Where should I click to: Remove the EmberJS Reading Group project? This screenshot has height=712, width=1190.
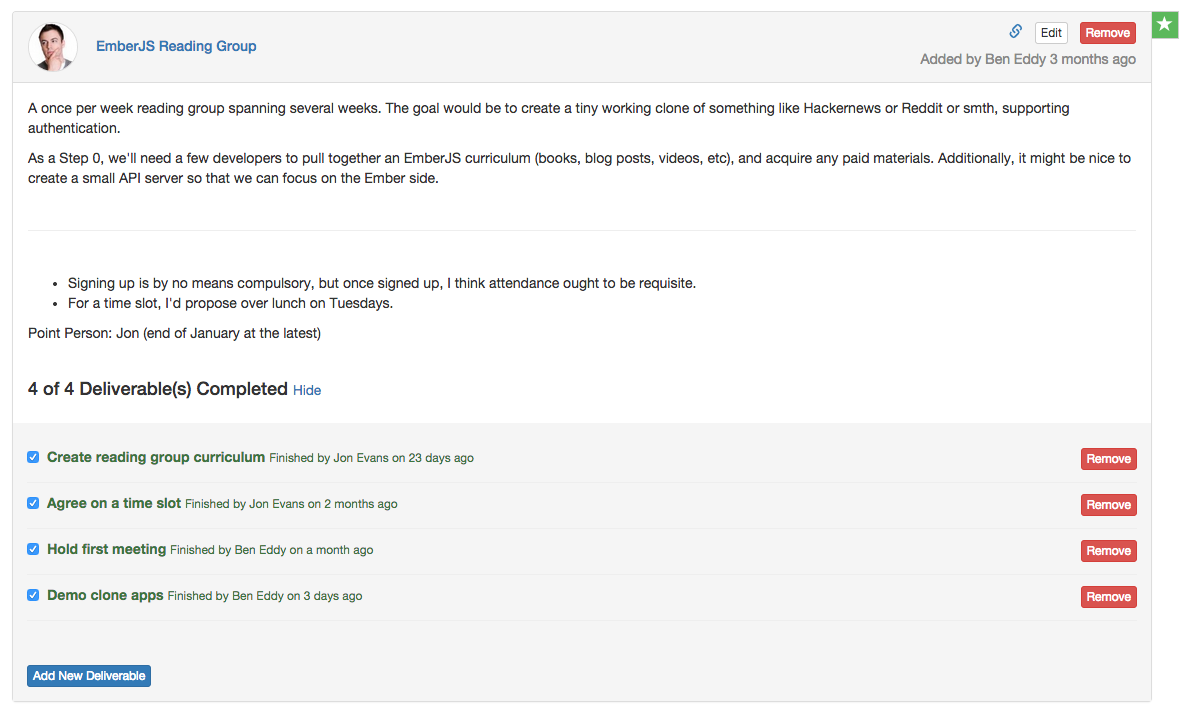[x=1107, y=33]
